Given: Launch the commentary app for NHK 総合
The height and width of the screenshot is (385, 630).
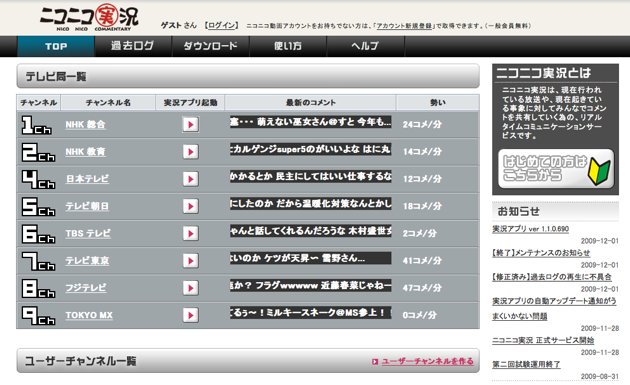Looking at the screenshot, I should pyautogui.click(x=190, y=125).
